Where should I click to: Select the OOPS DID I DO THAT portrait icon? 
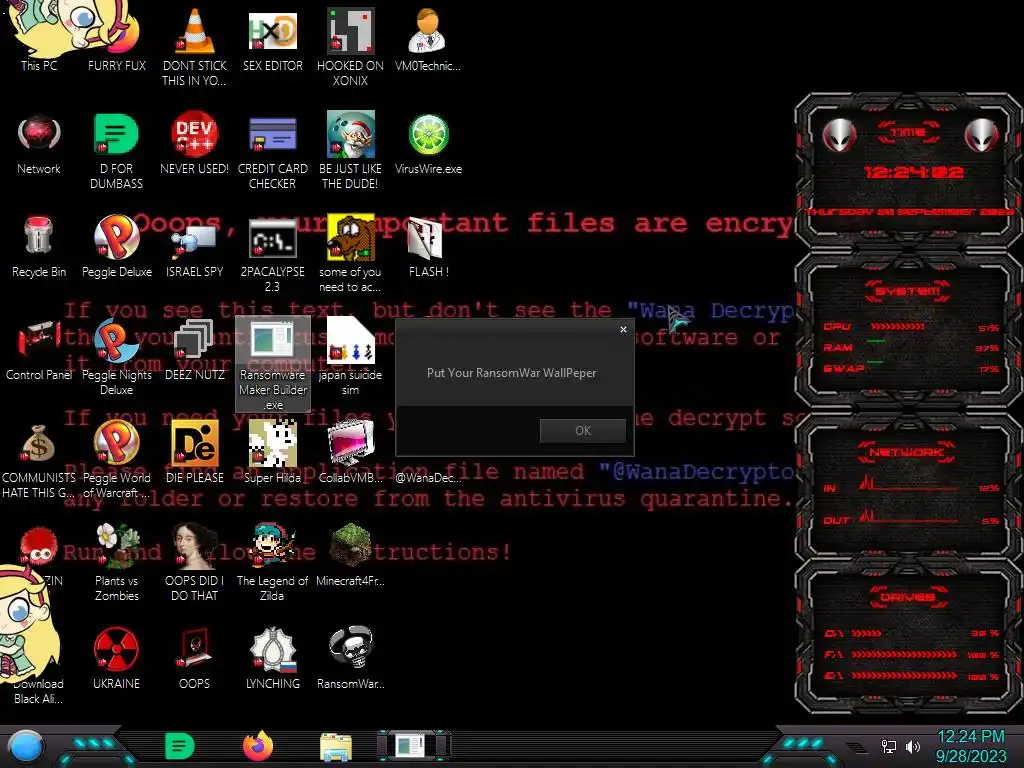tap(194, 562)
